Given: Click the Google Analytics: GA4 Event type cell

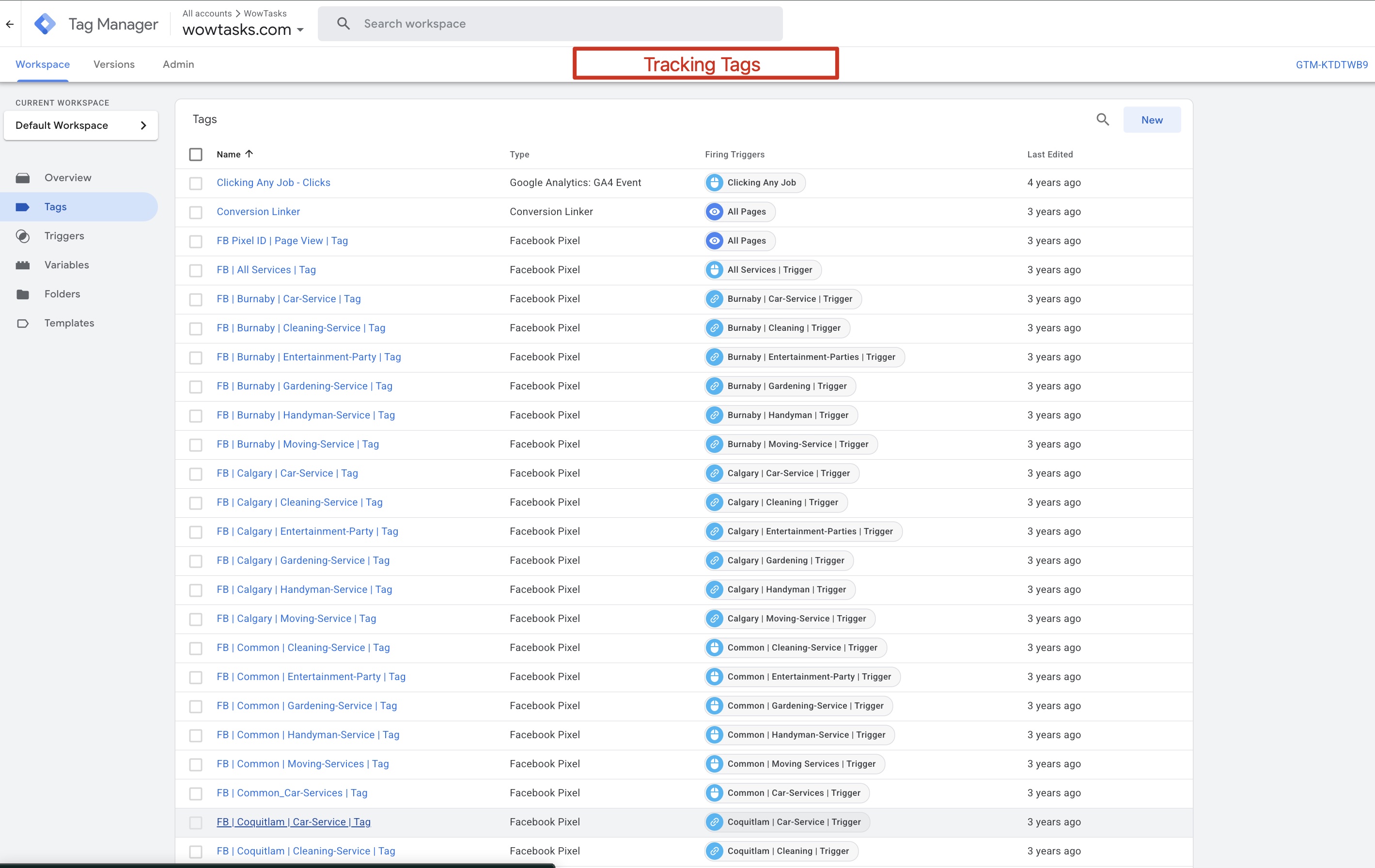Looking at the screenshot, I should (575, 183).
